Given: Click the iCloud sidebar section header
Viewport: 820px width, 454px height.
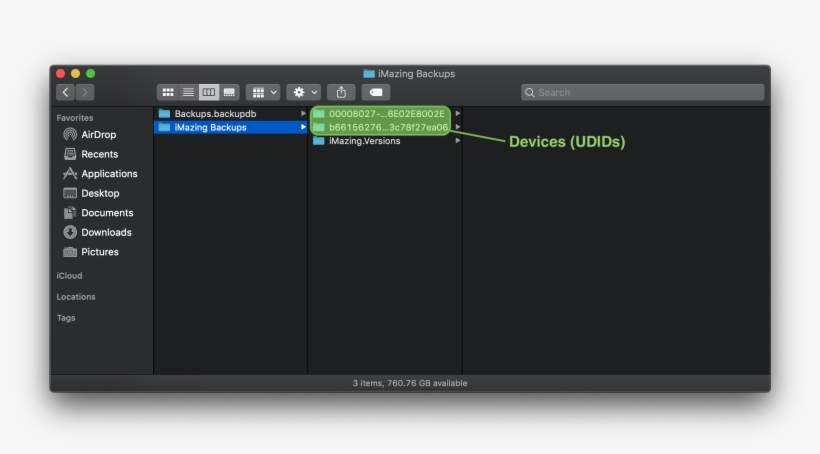Looking at the screenshot, I should coord(70,276).
